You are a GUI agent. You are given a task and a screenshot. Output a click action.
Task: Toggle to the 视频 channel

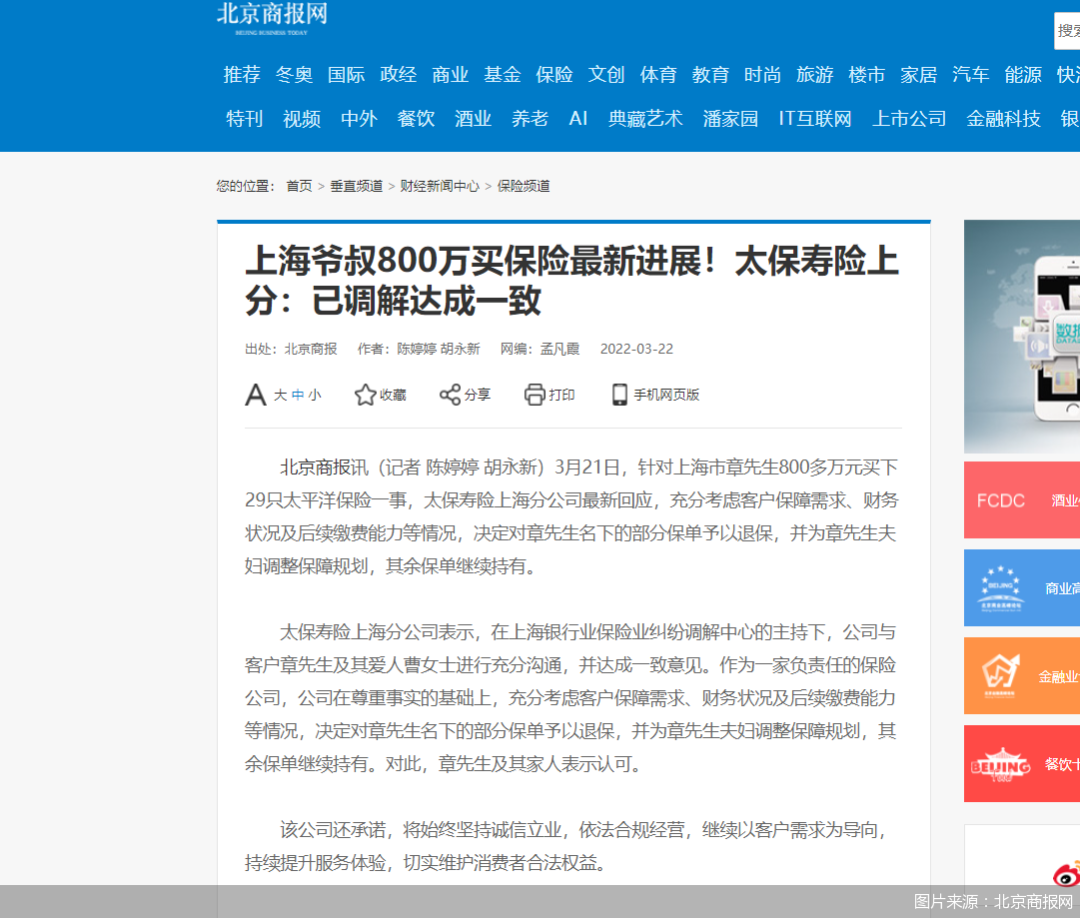301,118
